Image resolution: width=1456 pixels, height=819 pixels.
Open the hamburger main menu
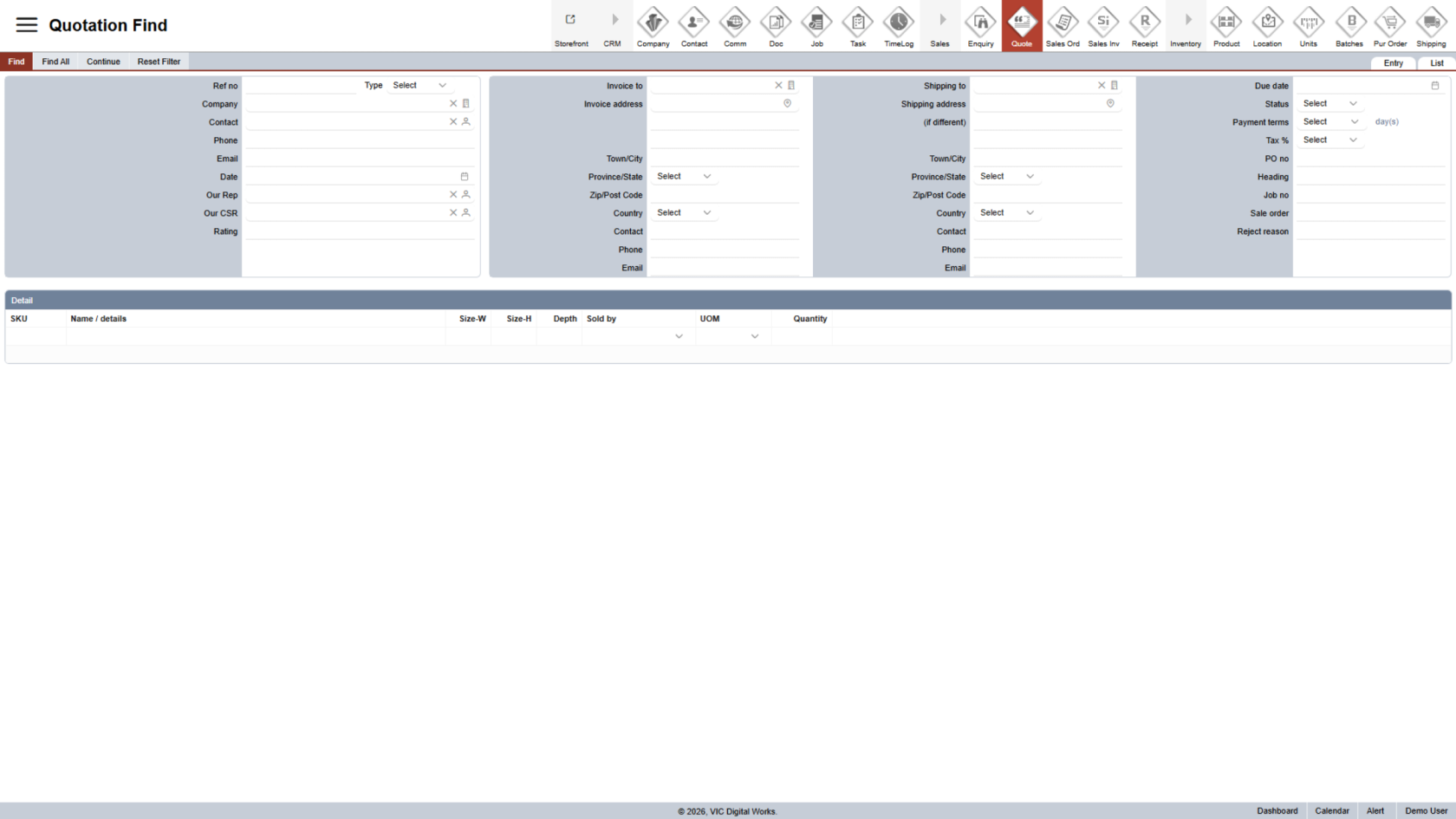[27, 25]
